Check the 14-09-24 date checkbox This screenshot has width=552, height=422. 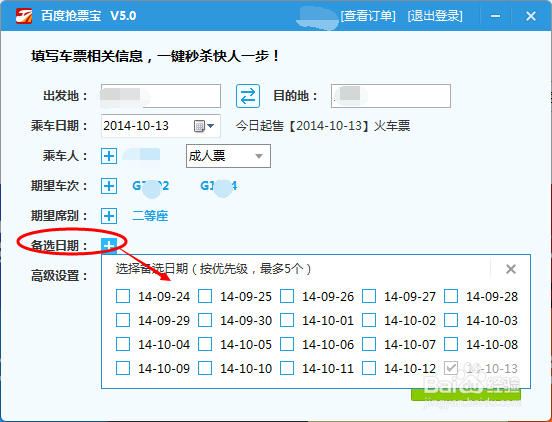click(123, 296)
